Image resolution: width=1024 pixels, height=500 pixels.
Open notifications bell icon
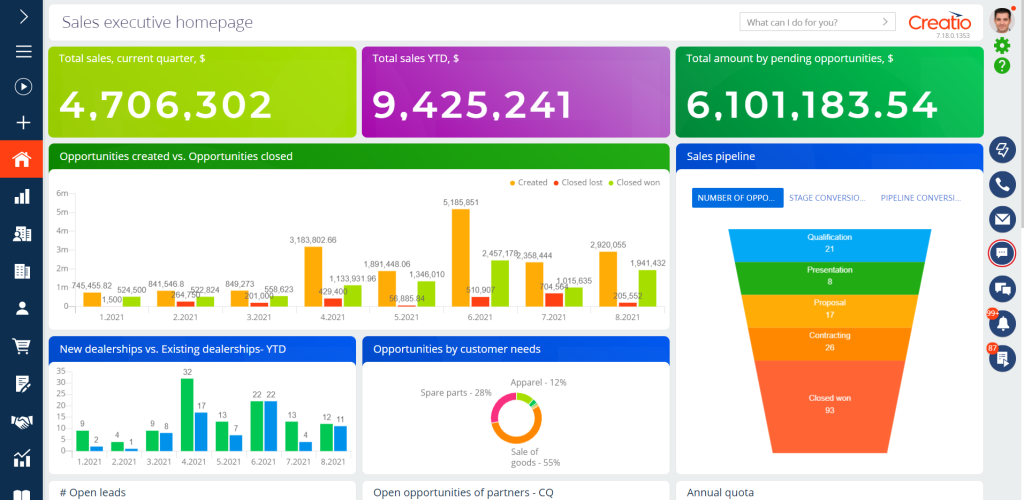tap(1002, 323)
